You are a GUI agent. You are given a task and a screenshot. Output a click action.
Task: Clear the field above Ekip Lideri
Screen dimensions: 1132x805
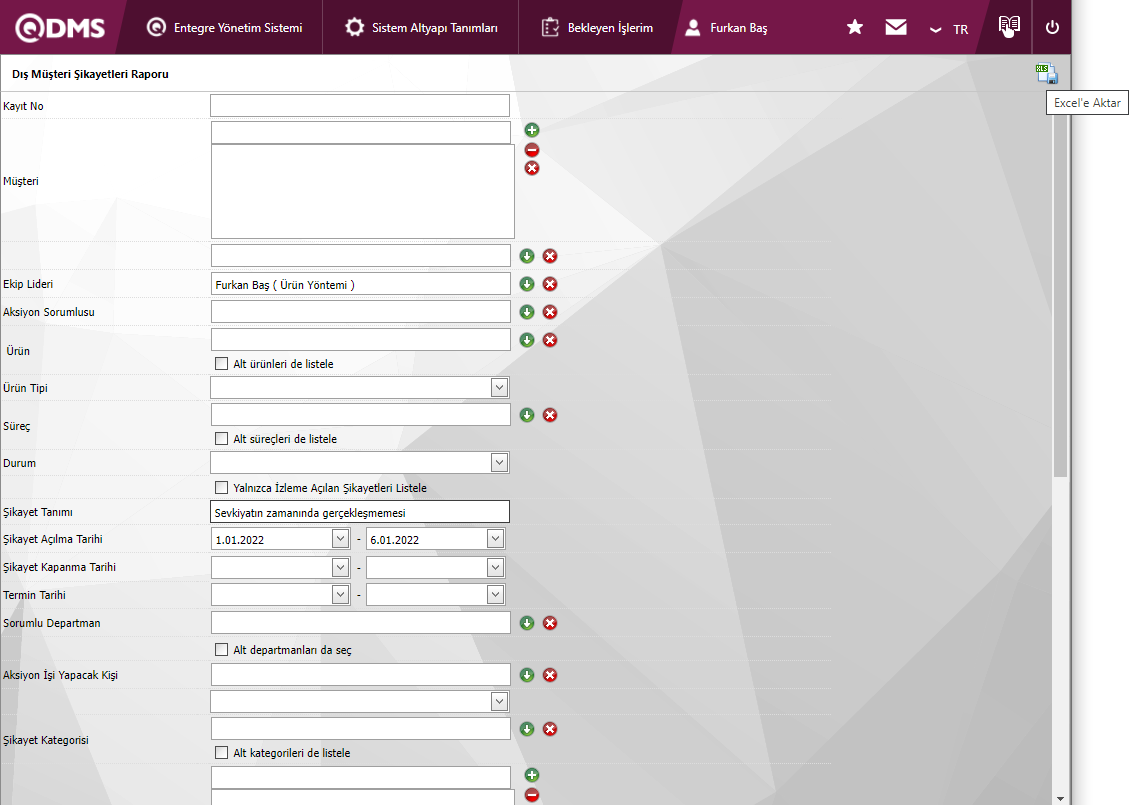click(x=550, y=256)
